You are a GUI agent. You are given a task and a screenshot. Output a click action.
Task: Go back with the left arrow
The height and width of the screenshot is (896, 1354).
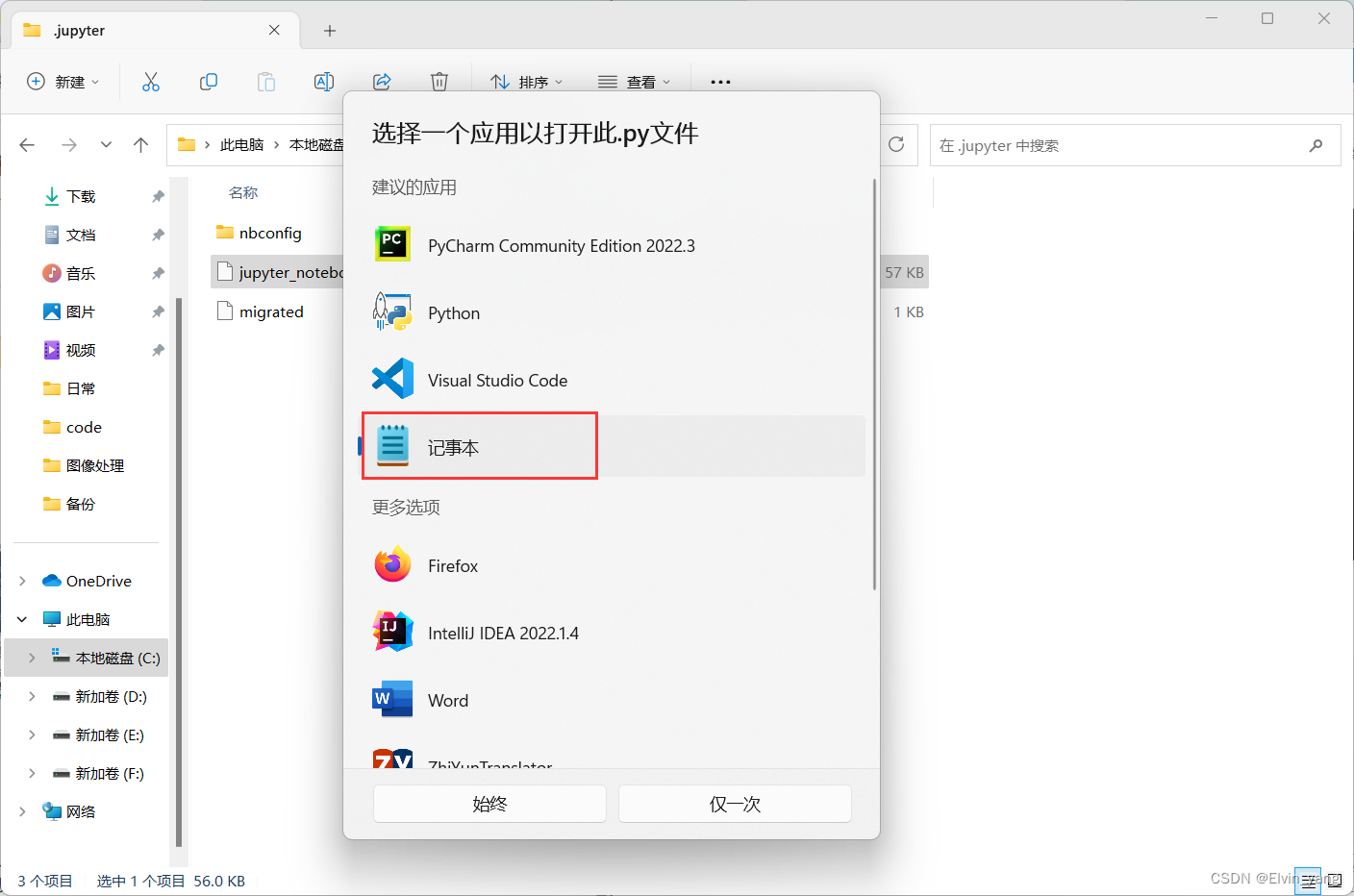27,145
